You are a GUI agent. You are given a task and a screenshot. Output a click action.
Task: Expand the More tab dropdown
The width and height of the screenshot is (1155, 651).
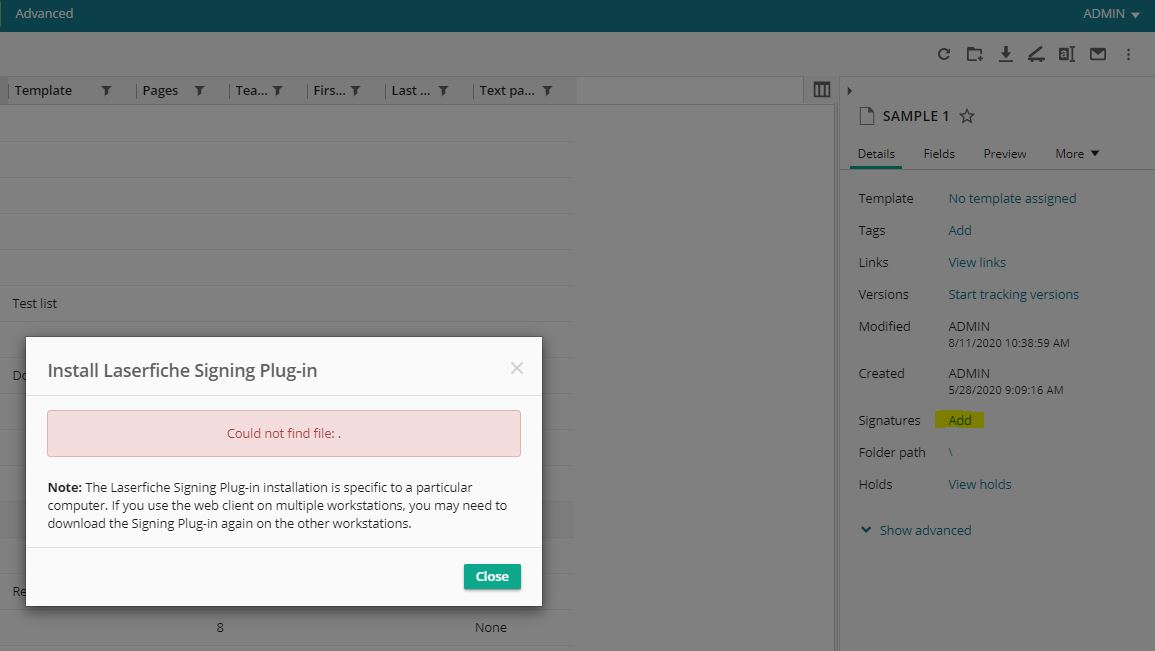pyautogui.click(x=1077, y=154)
